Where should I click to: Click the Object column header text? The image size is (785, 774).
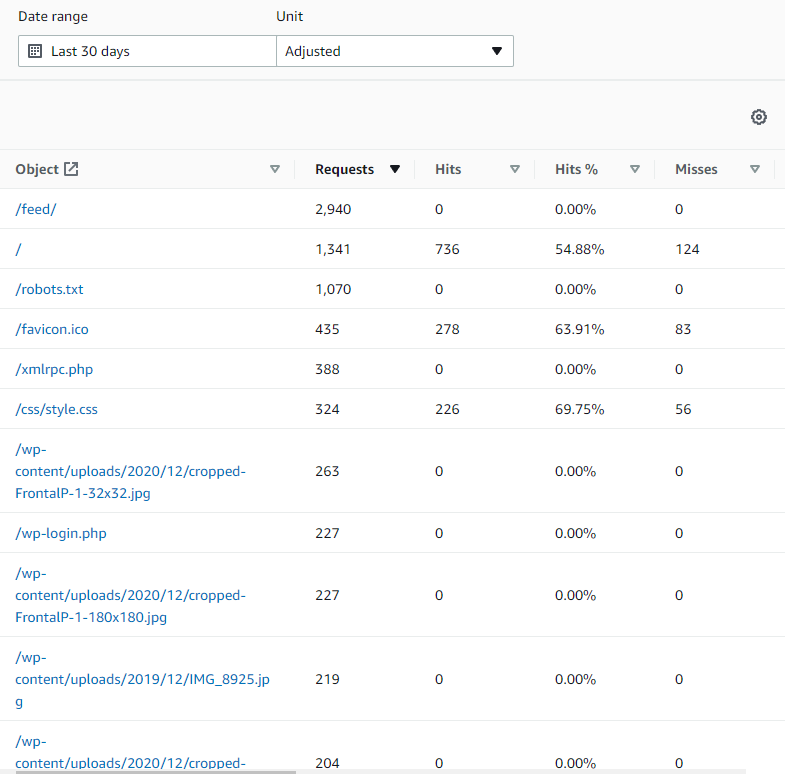click(37, 169)
